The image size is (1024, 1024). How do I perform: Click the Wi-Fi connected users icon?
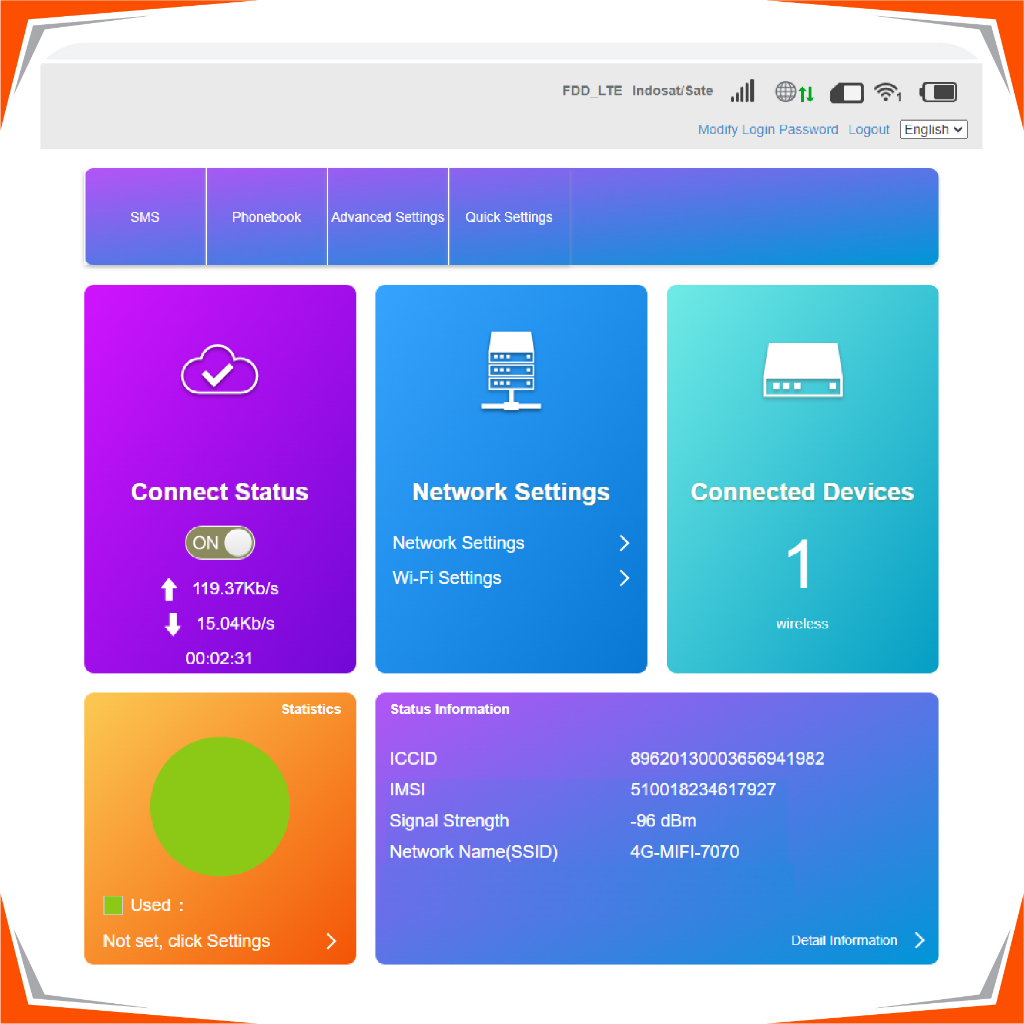tap(887, 92)
